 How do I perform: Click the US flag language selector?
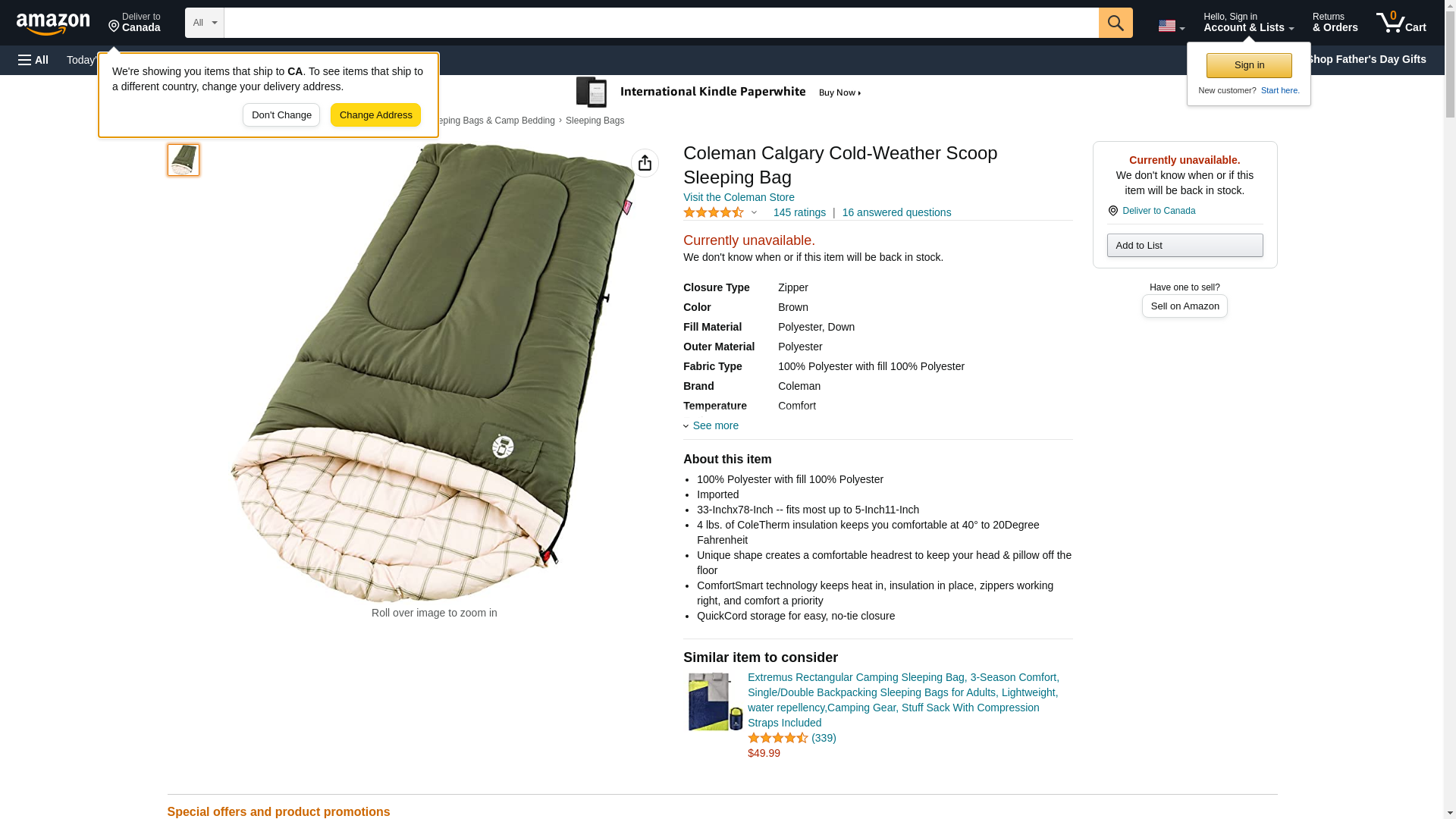tap(1171, 26)
